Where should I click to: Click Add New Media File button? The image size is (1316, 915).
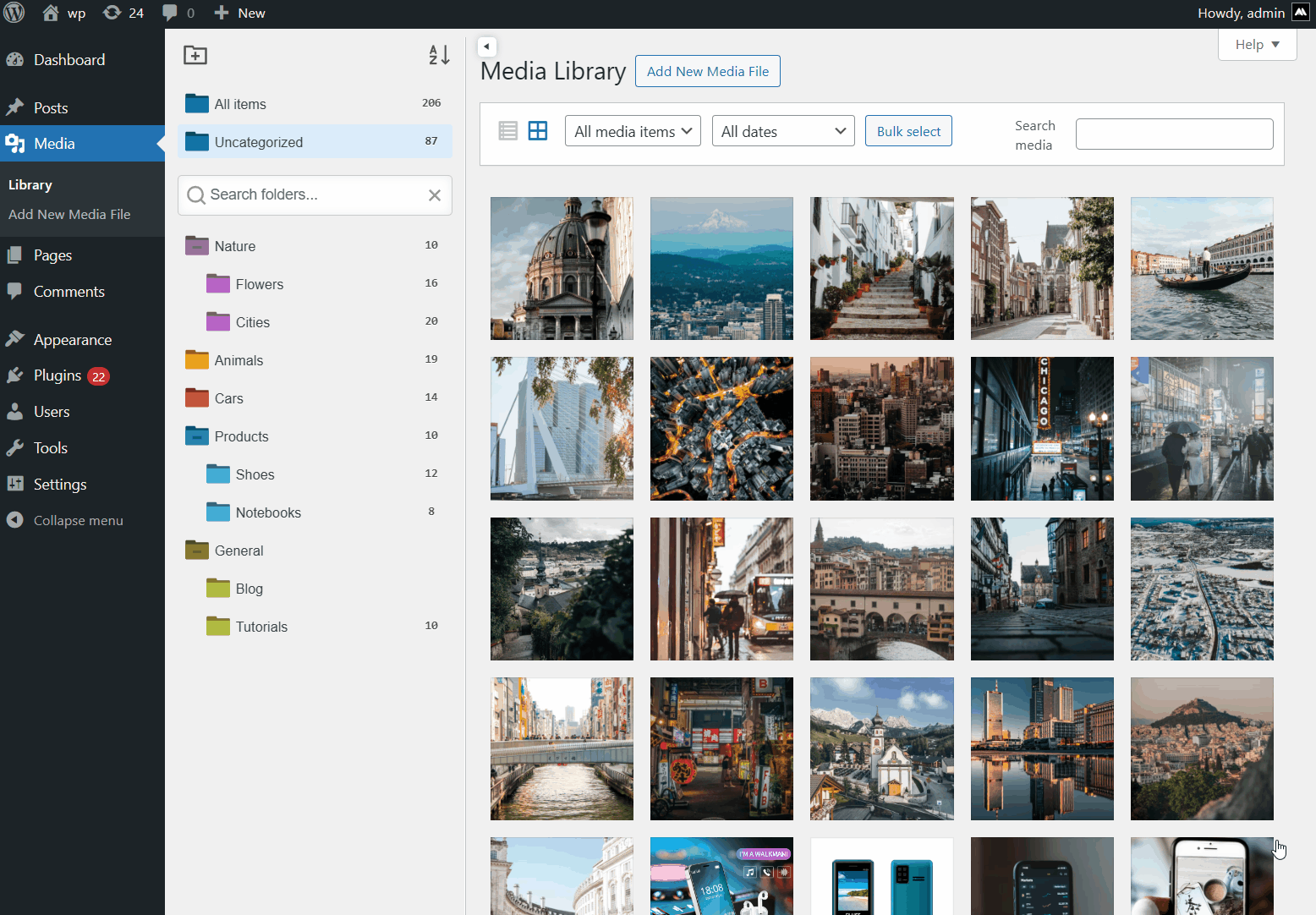[x=708, y=71]
